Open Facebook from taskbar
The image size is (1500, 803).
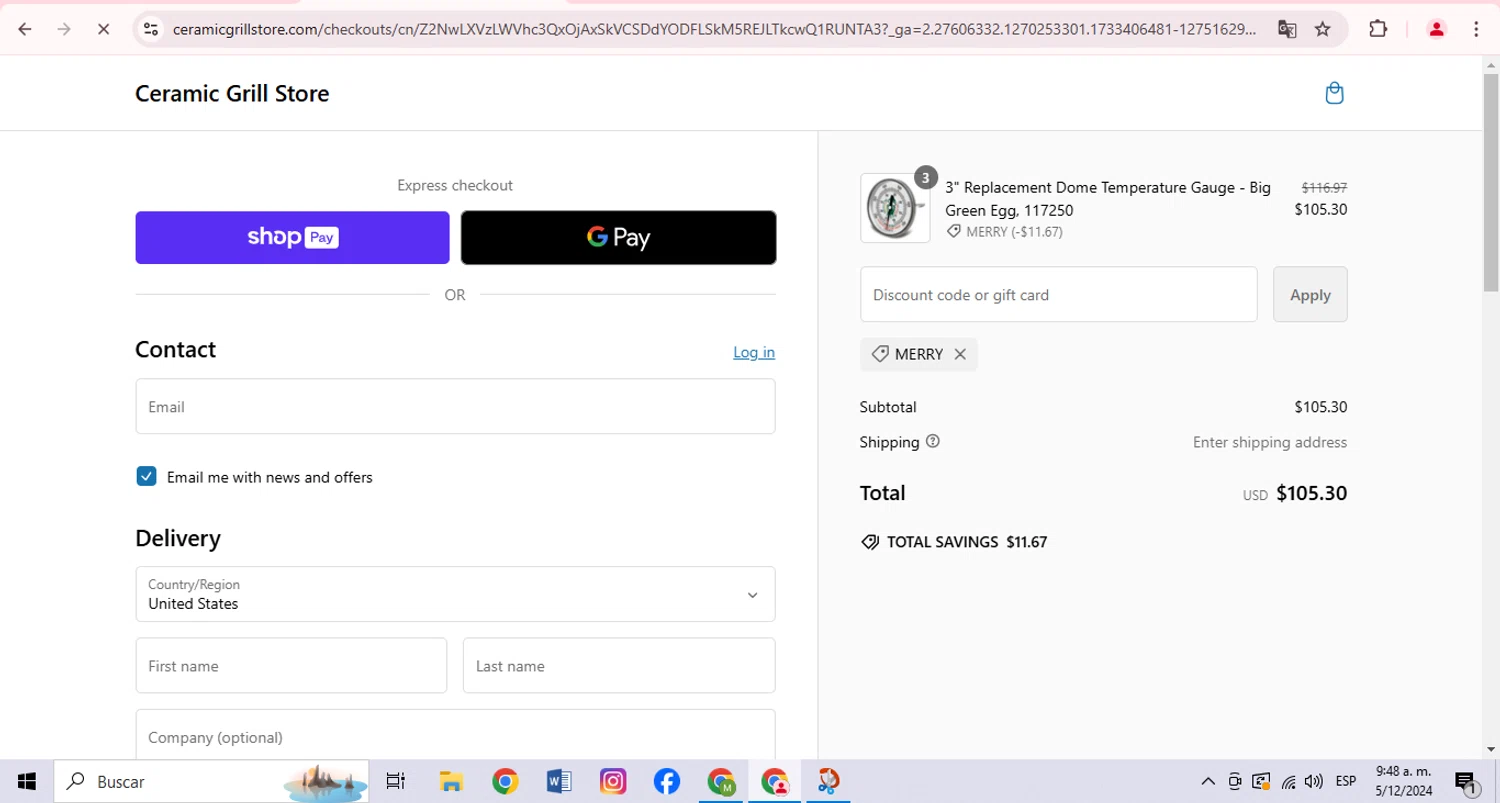click(x=667, y=782)
